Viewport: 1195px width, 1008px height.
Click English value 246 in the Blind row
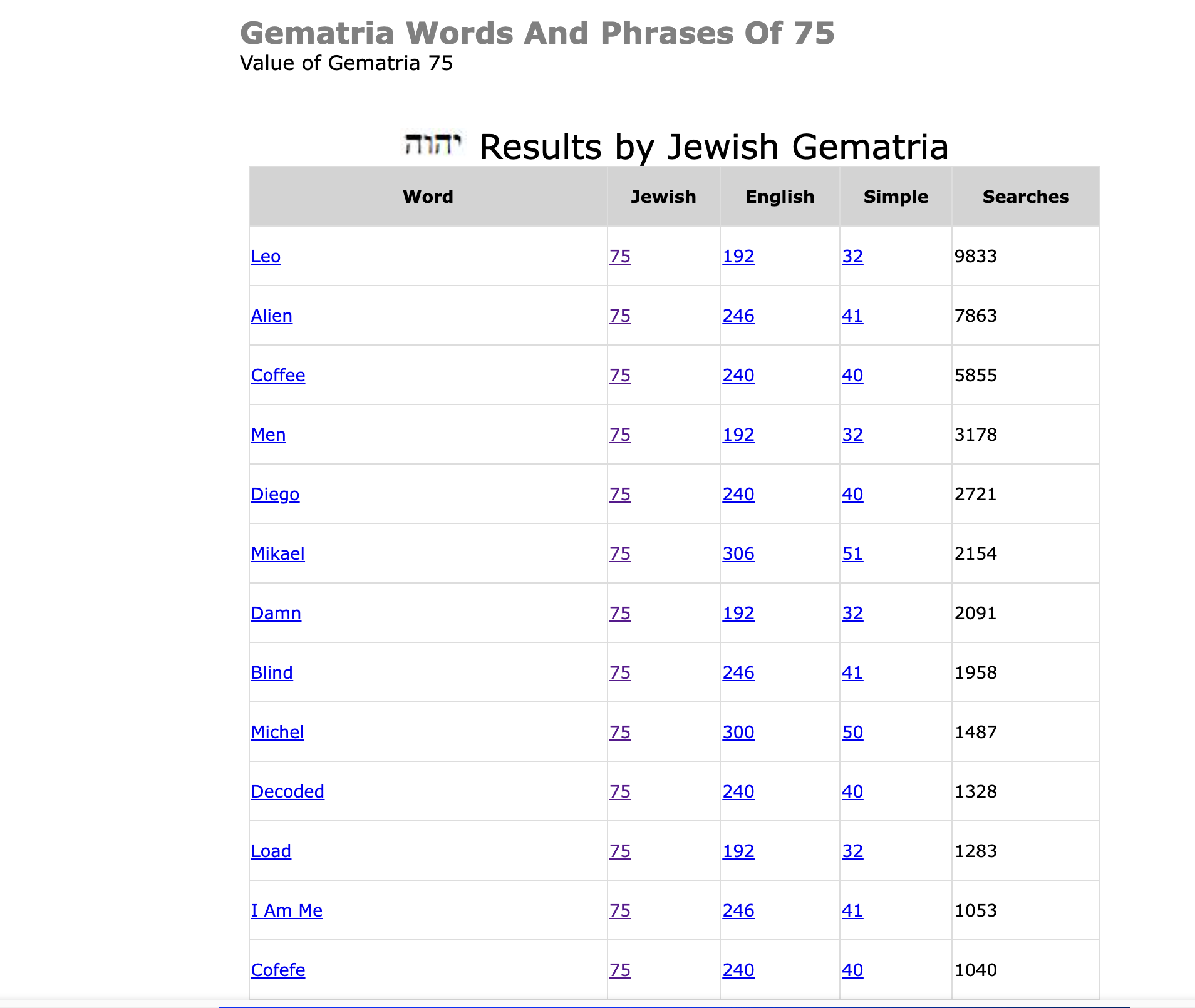(x=738, y=672)
